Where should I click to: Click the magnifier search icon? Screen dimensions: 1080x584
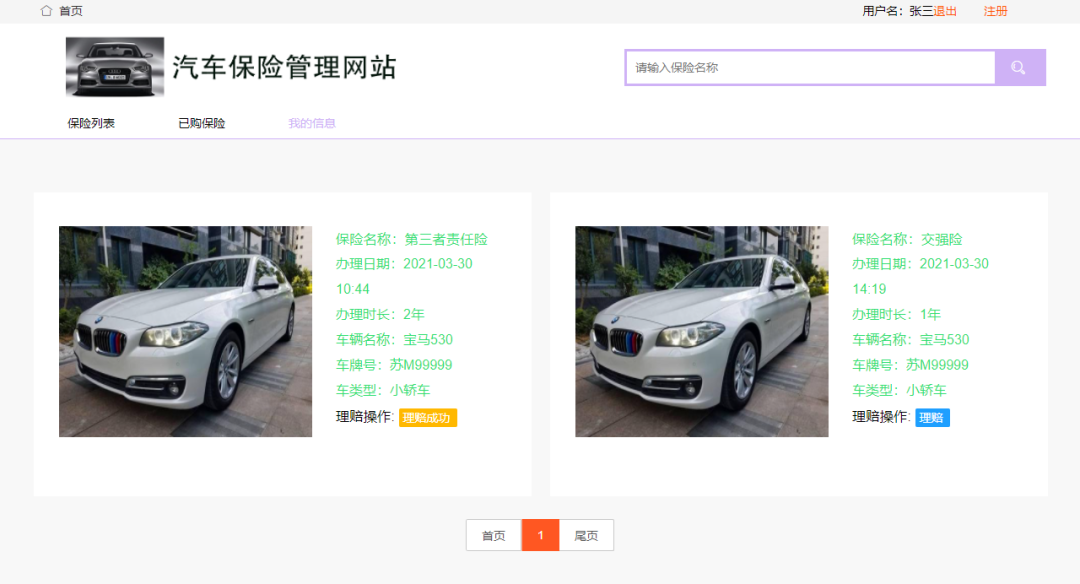1019,67
